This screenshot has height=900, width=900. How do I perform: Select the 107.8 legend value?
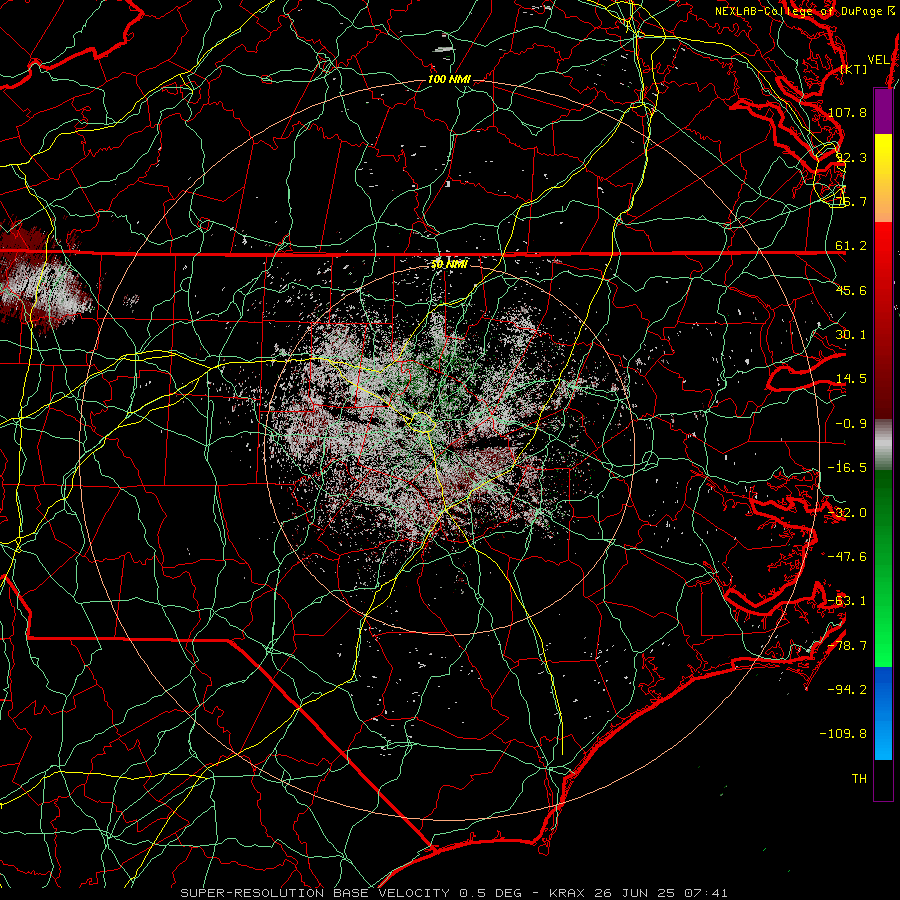[847, 112]
